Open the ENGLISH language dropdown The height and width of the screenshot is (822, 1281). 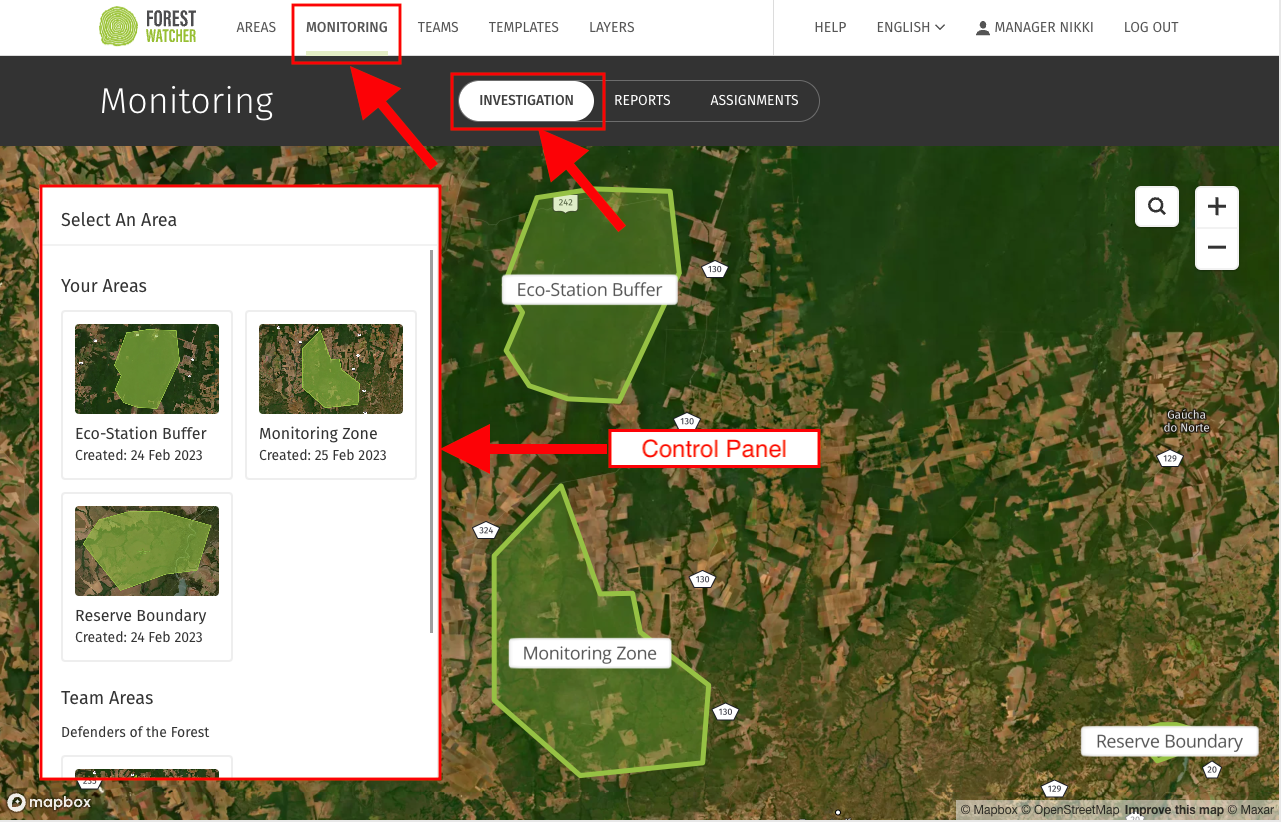(x=908, y=27)
